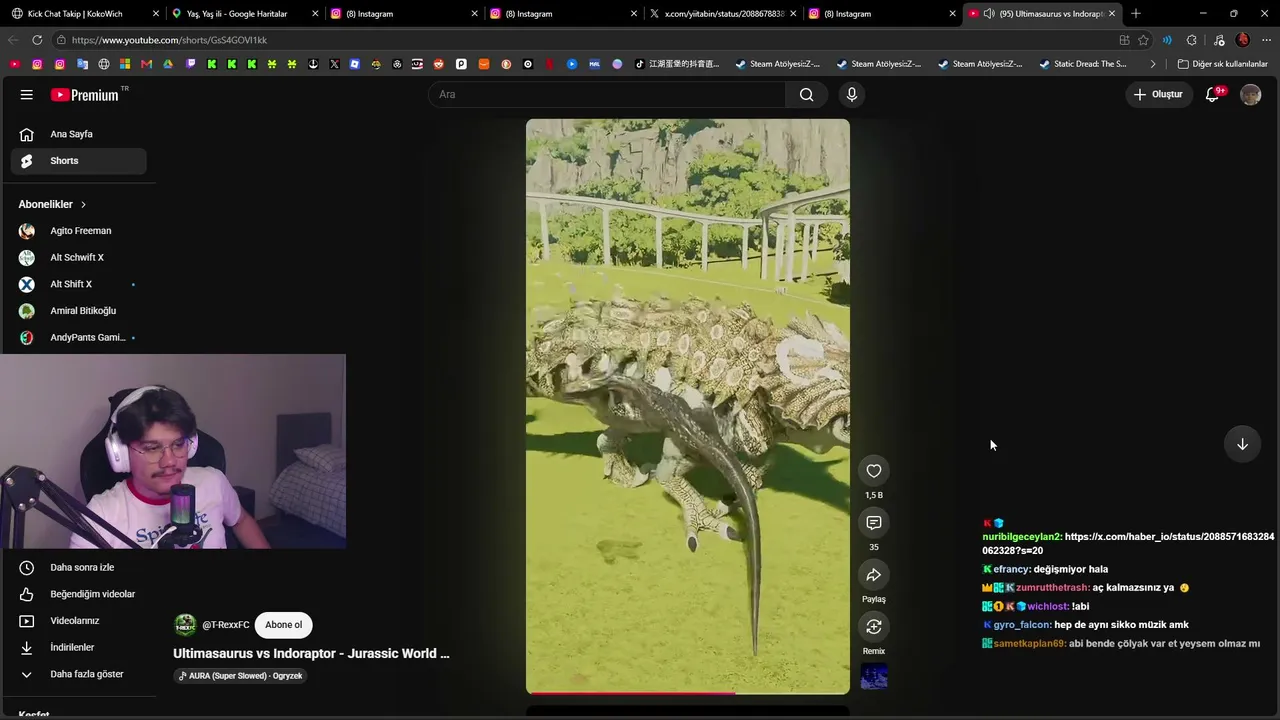Open a new browser tab

[x=1136, y=14]
